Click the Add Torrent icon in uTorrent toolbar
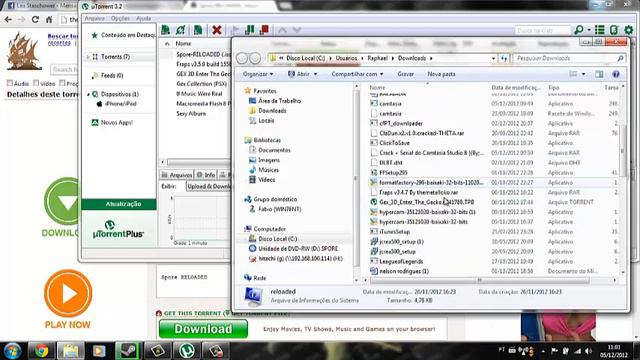 [x=166, y=30]
